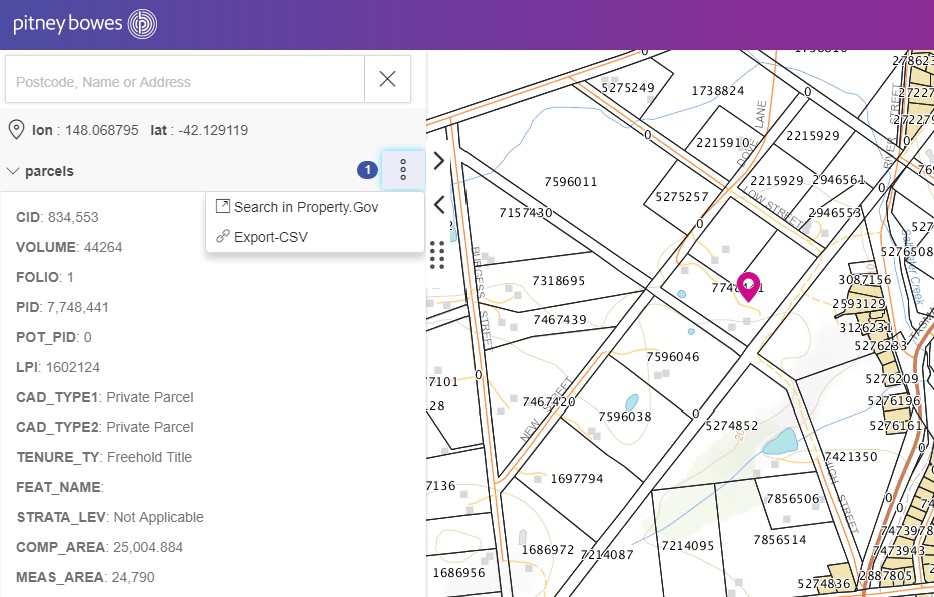Clear the address search with X
Viewport: 934px width, 597px height.
tap(387, 79)
